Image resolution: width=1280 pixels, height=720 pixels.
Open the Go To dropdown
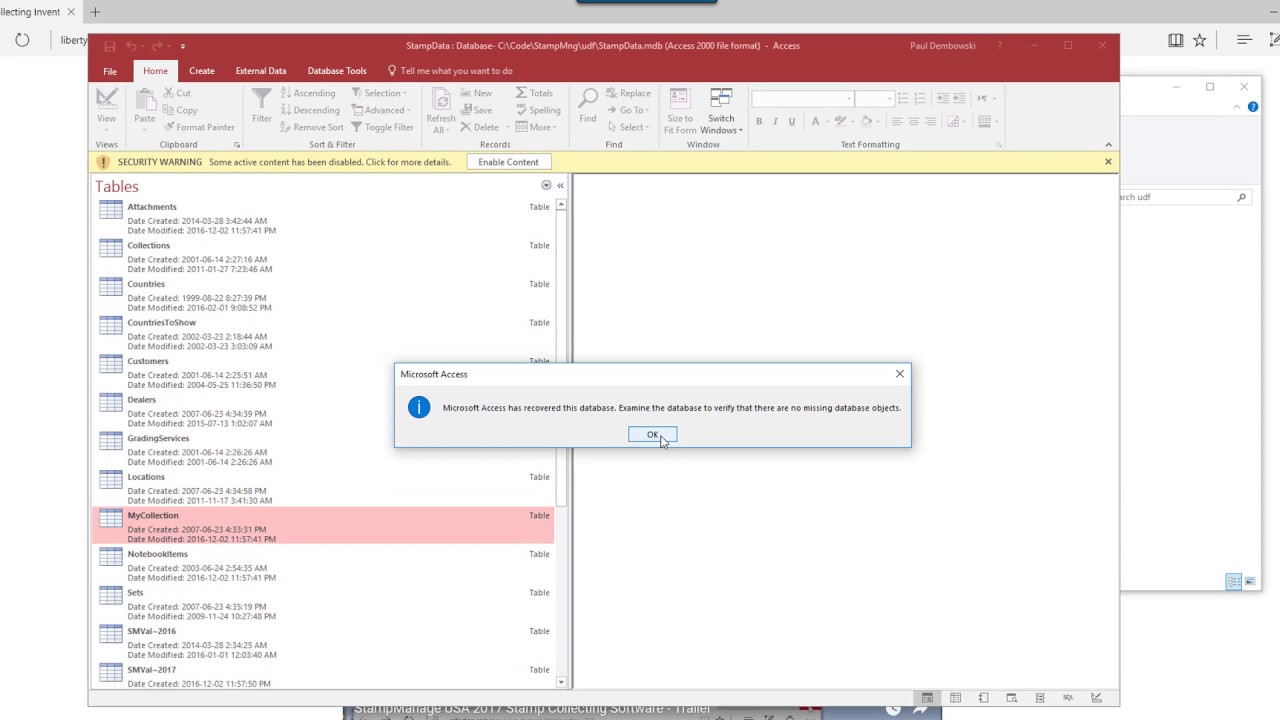tap(628, 110)
